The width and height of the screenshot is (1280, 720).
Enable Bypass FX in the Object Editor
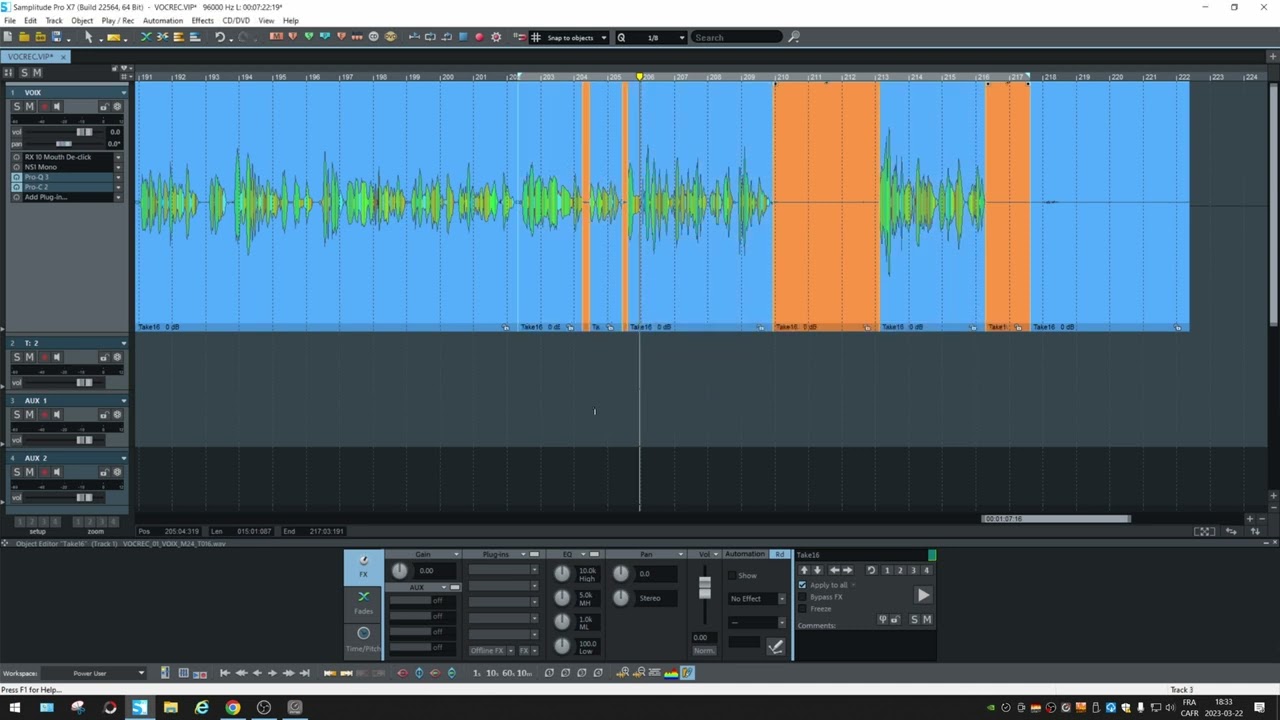coord(803,597)
